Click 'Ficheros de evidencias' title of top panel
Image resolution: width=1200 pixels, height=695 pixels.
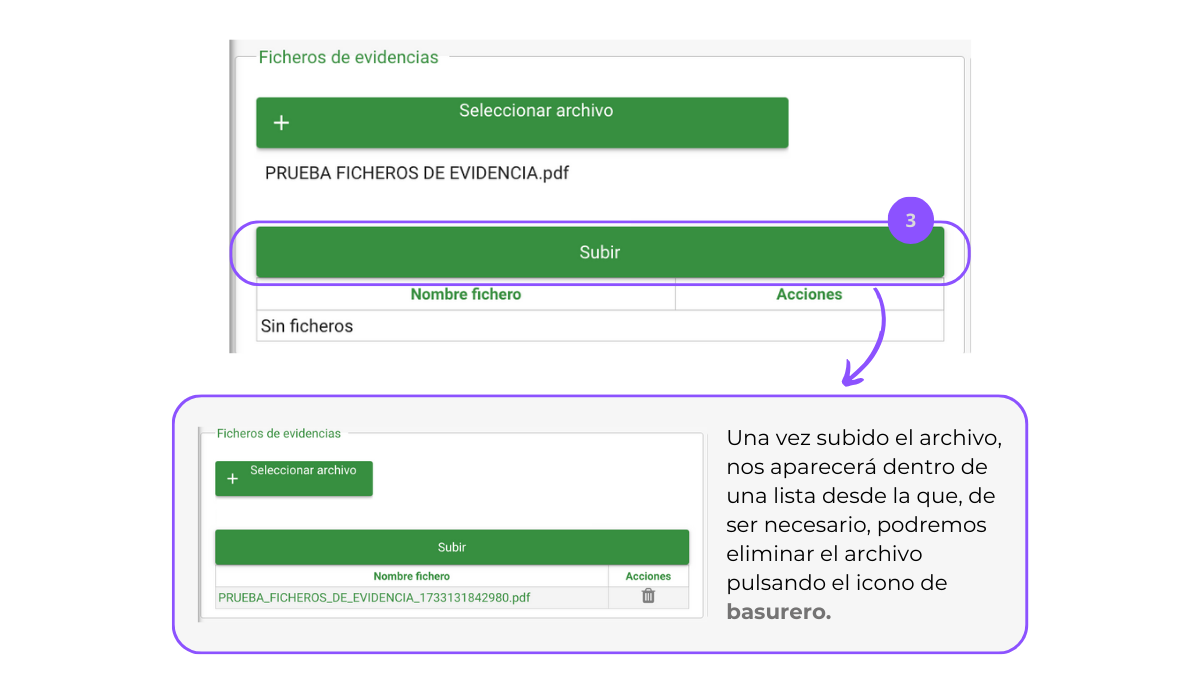[x=348, y=57]
